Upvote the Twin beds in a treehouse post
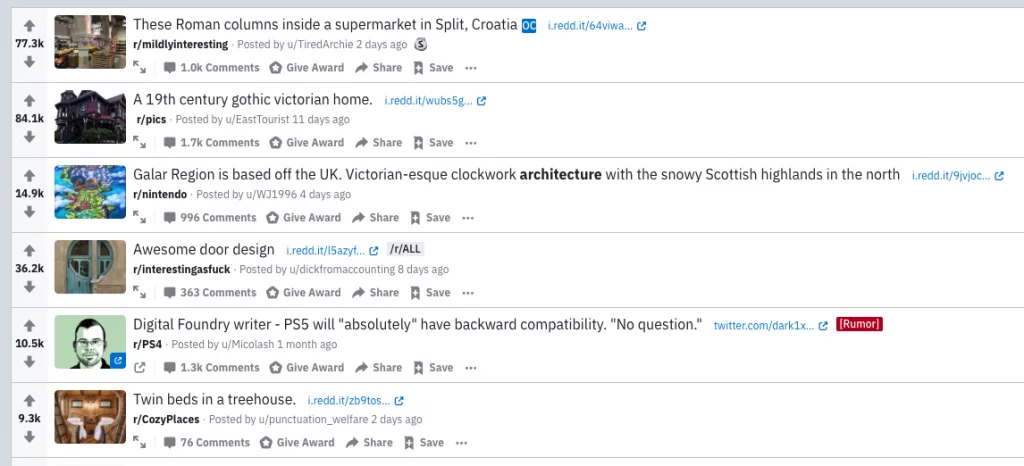This screenshot has width=1024, height=466. [30, 400]
